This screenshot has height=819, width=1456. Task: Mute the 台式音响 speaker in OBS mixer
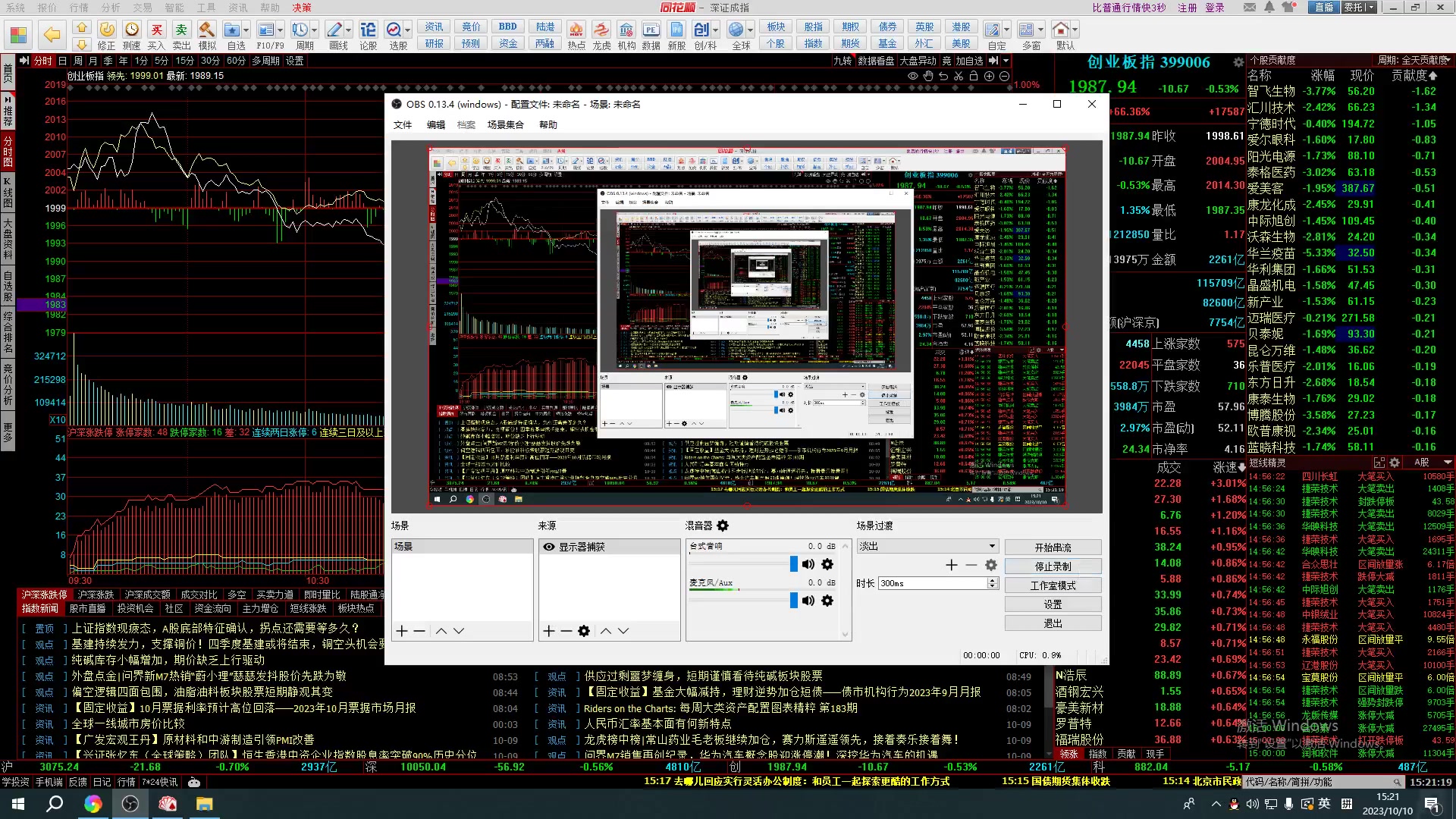[x=808, y=564]
